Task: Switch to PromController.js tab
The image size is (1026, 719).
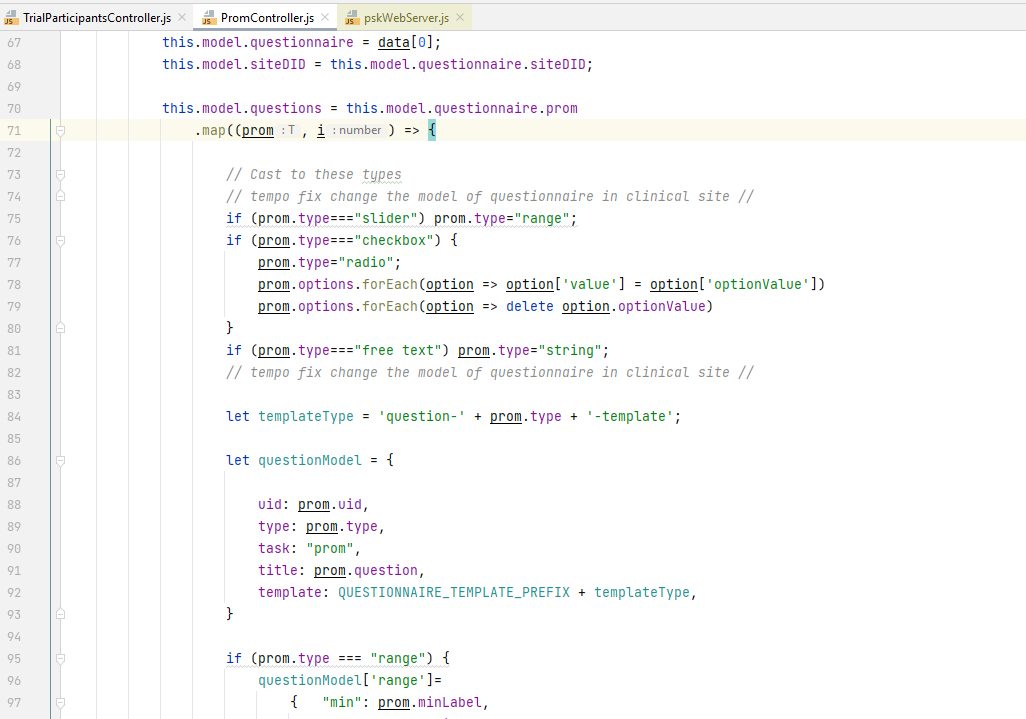Action: (x=267, y=18)
